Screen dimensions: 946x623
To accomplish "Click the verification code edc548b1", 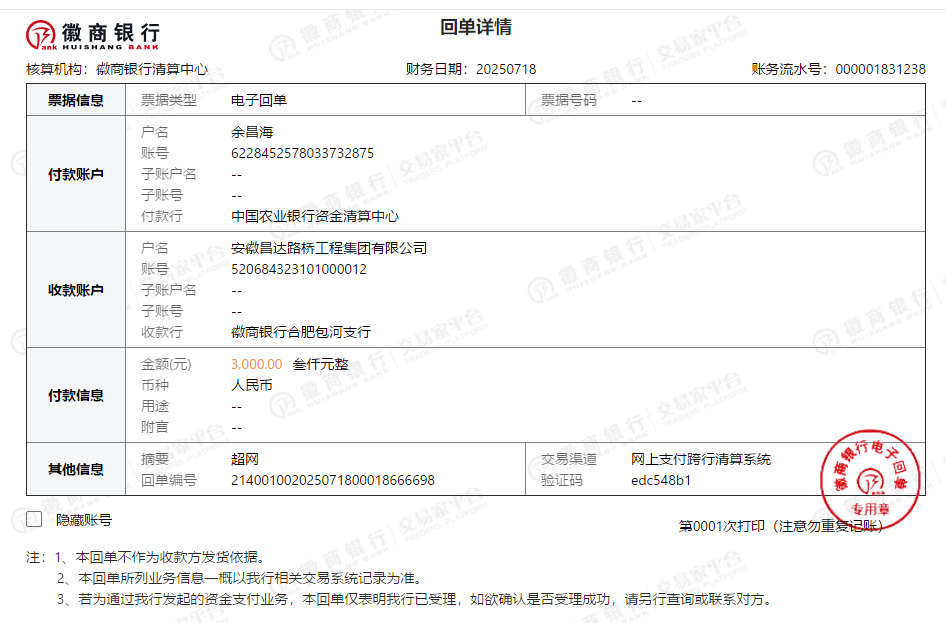I will click(x=661, y=480).
